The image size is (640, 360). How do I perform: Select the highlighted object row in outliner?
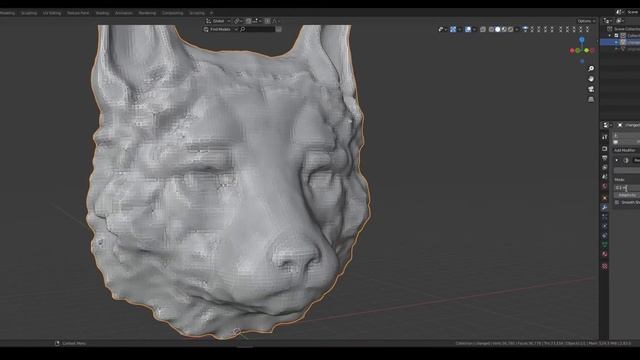620,42
